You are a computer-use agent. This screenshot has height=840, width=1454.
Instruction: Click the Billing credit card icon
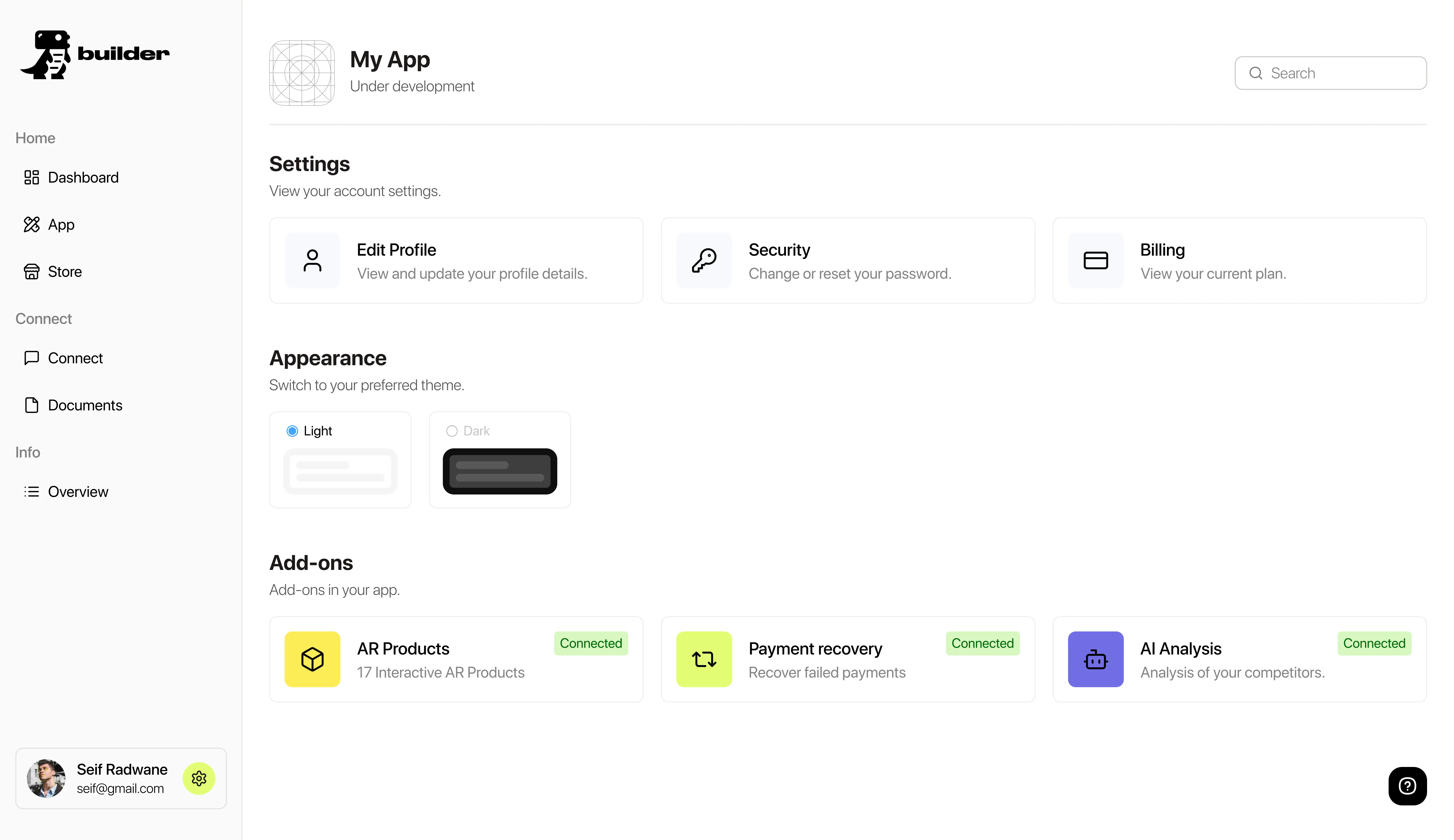point(1095,261)
